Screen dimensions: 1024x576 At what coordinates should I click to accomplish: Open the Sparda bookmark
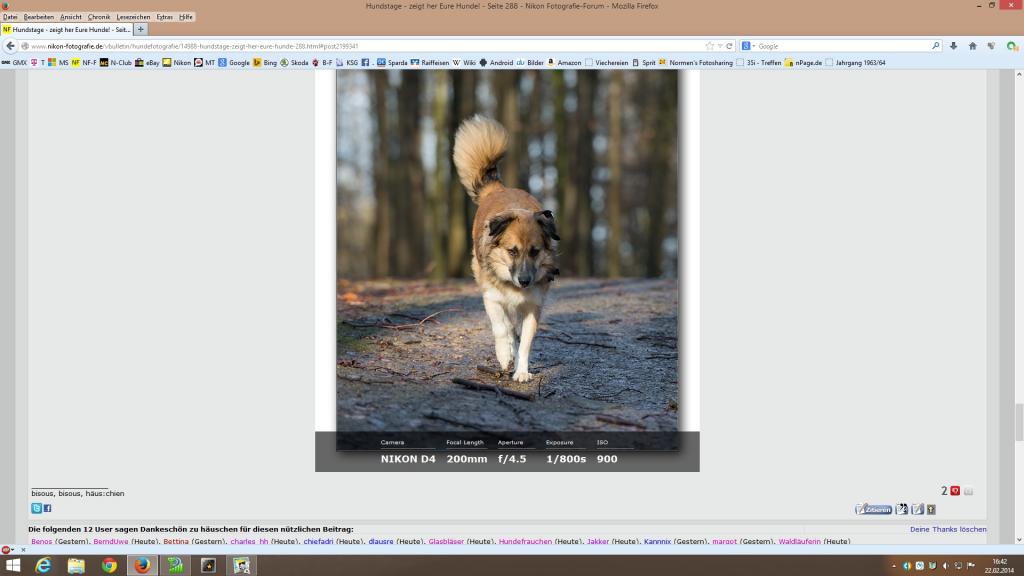pos(392,63)
